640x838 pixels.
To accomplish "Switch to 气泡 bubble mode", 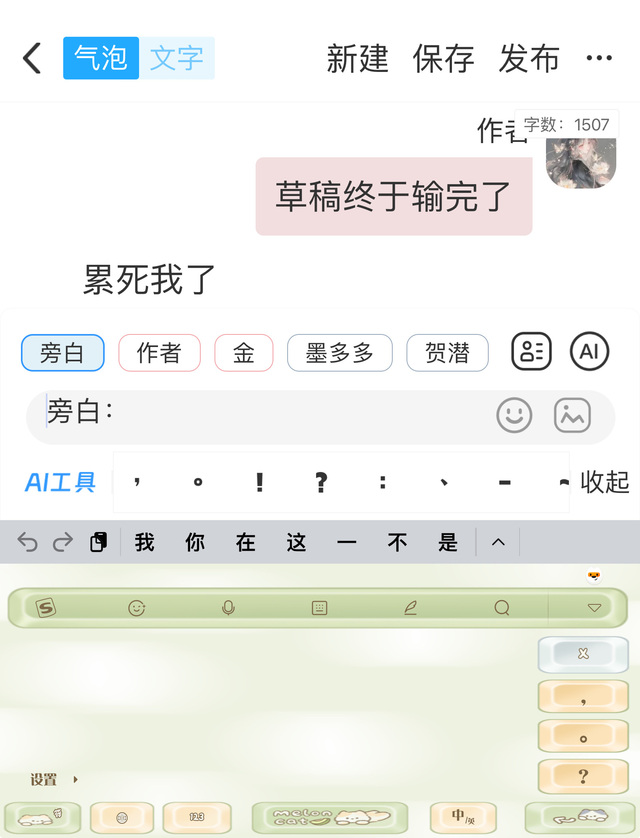I will pyautogui.click(x=101, y=58).
